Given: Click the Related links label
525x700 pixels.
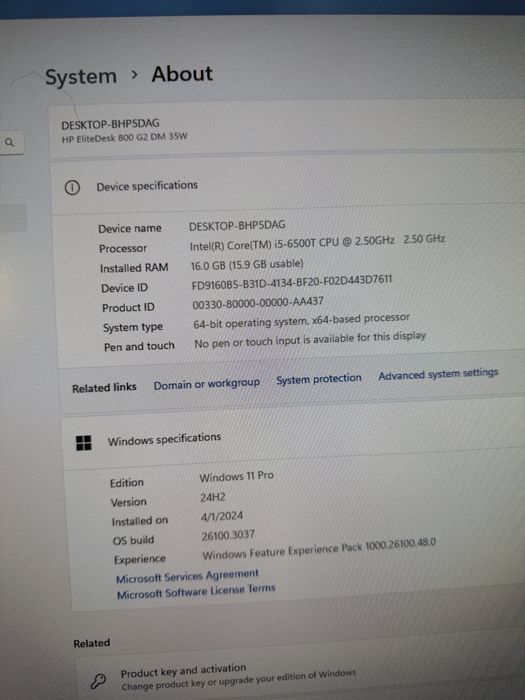Looking at the screenshot, I should [104, 388].
